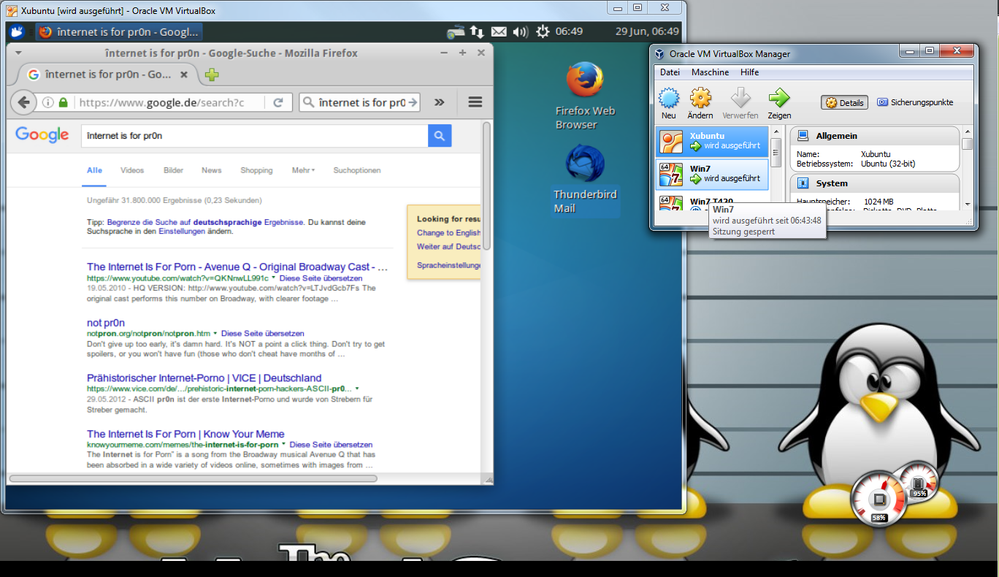Open the network connection arrows indicator
Screen dimensions: 999x577
pos(477,31)
